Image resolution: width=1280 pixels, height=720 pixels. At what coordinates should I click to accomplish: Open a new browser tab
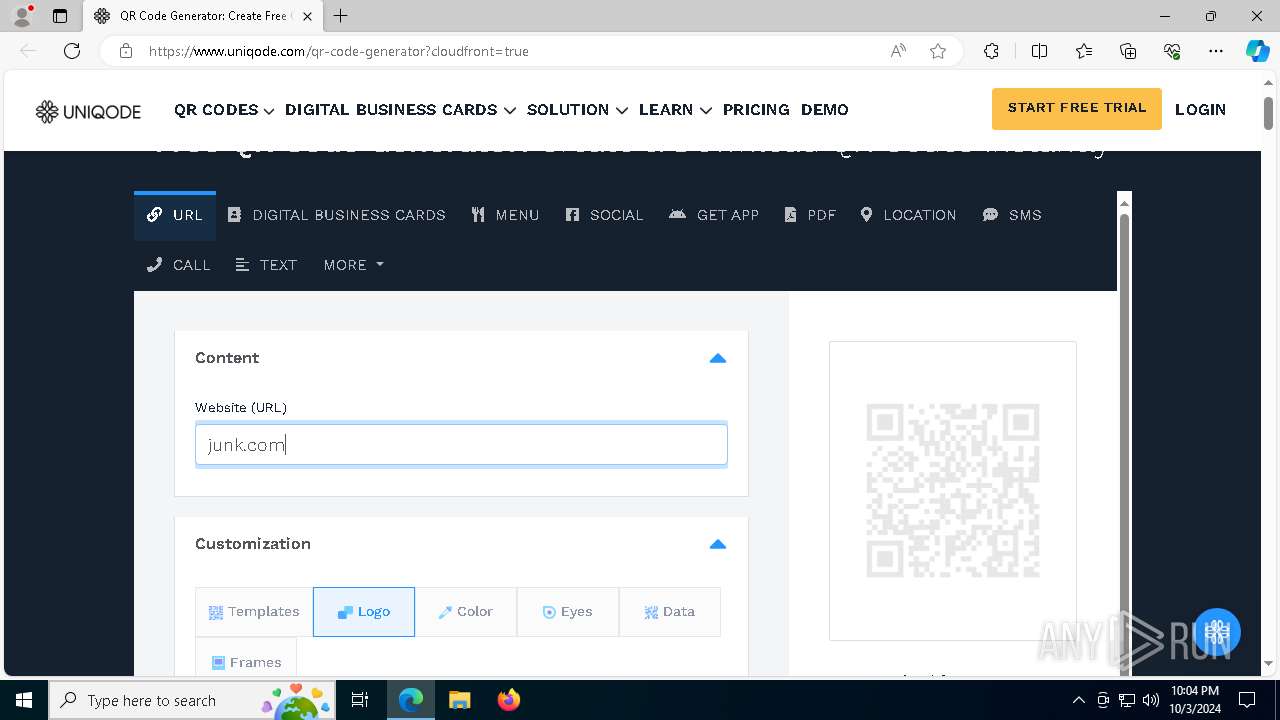click(340, 16)
